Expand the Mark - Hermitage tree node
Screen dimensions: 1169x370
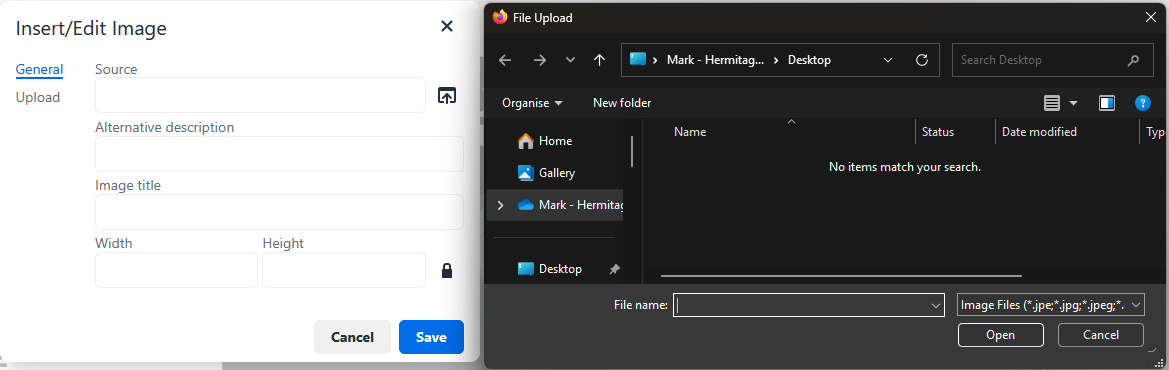500,204
